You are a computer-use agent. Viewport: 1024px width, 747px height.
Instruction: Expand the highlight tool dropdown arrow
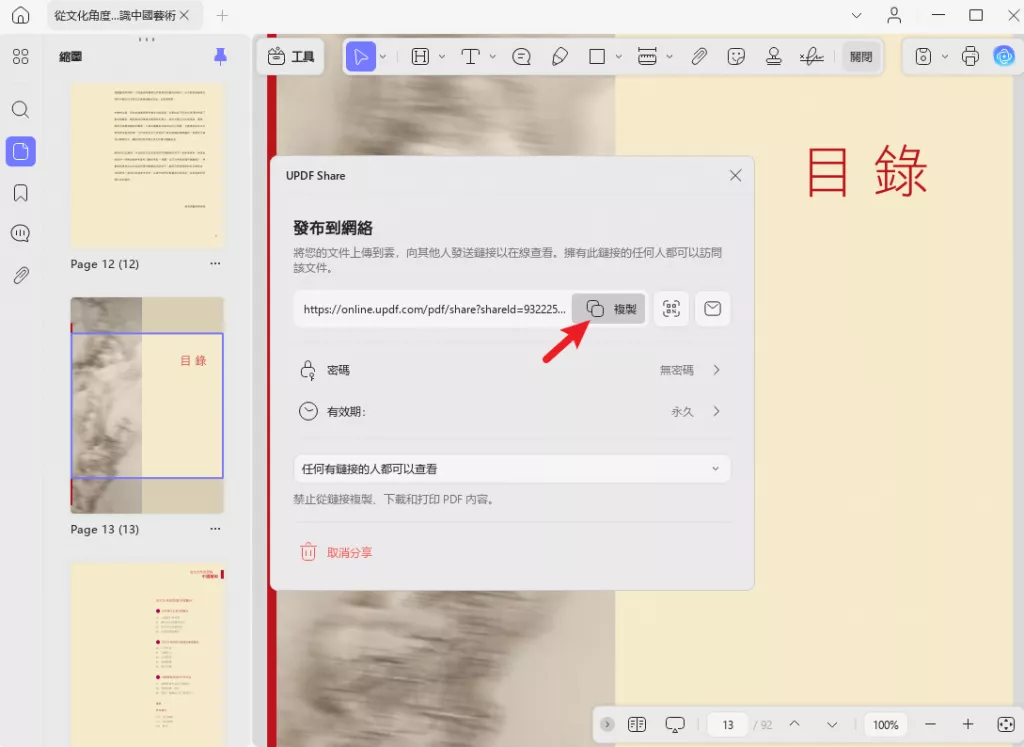tap(442, 57)
